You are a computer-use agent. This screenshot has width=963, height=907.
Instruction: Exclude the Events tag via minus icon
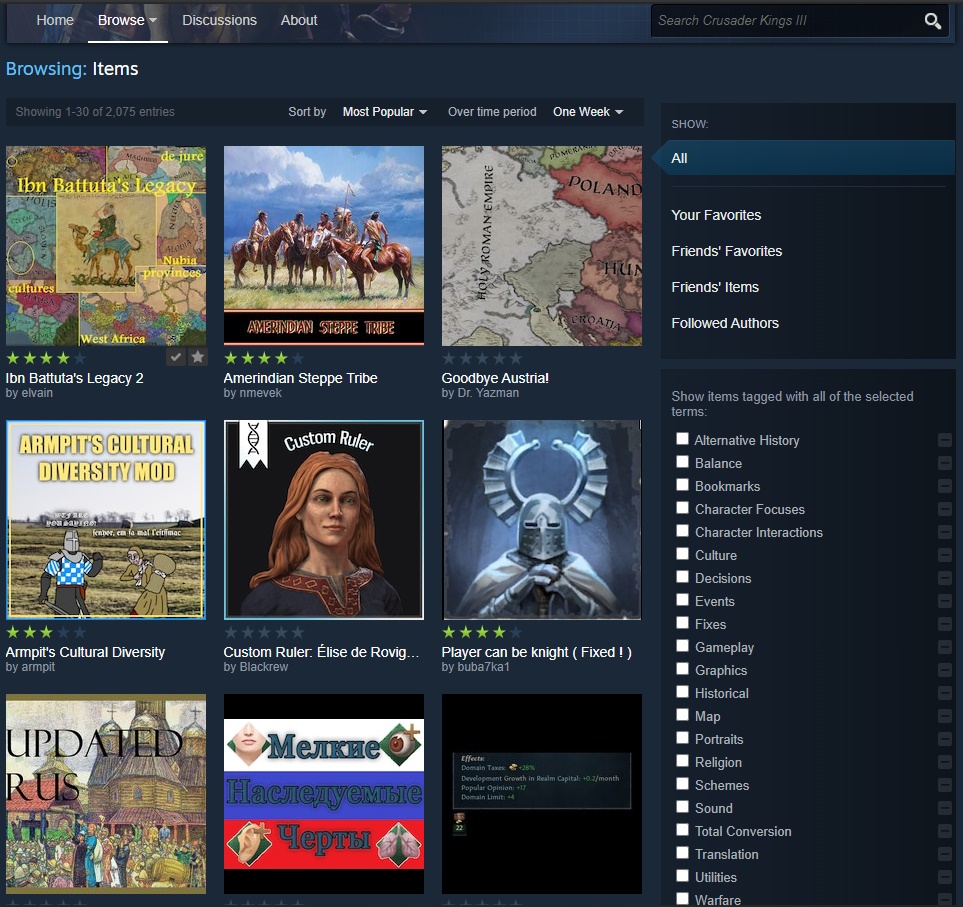tap(945, 601)
